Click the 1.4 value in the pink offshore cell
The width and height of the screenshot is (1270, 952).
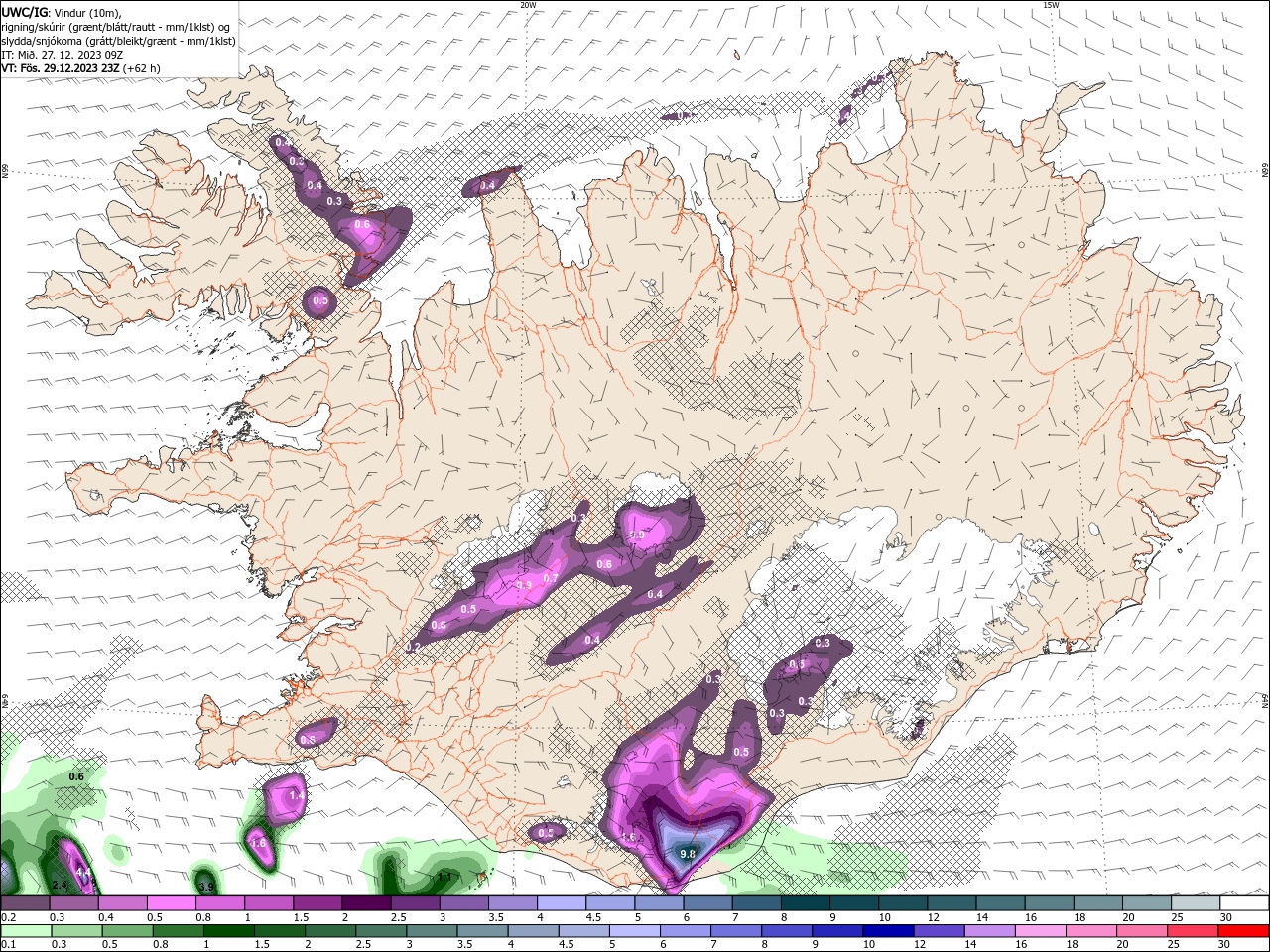tap(296, 795)
